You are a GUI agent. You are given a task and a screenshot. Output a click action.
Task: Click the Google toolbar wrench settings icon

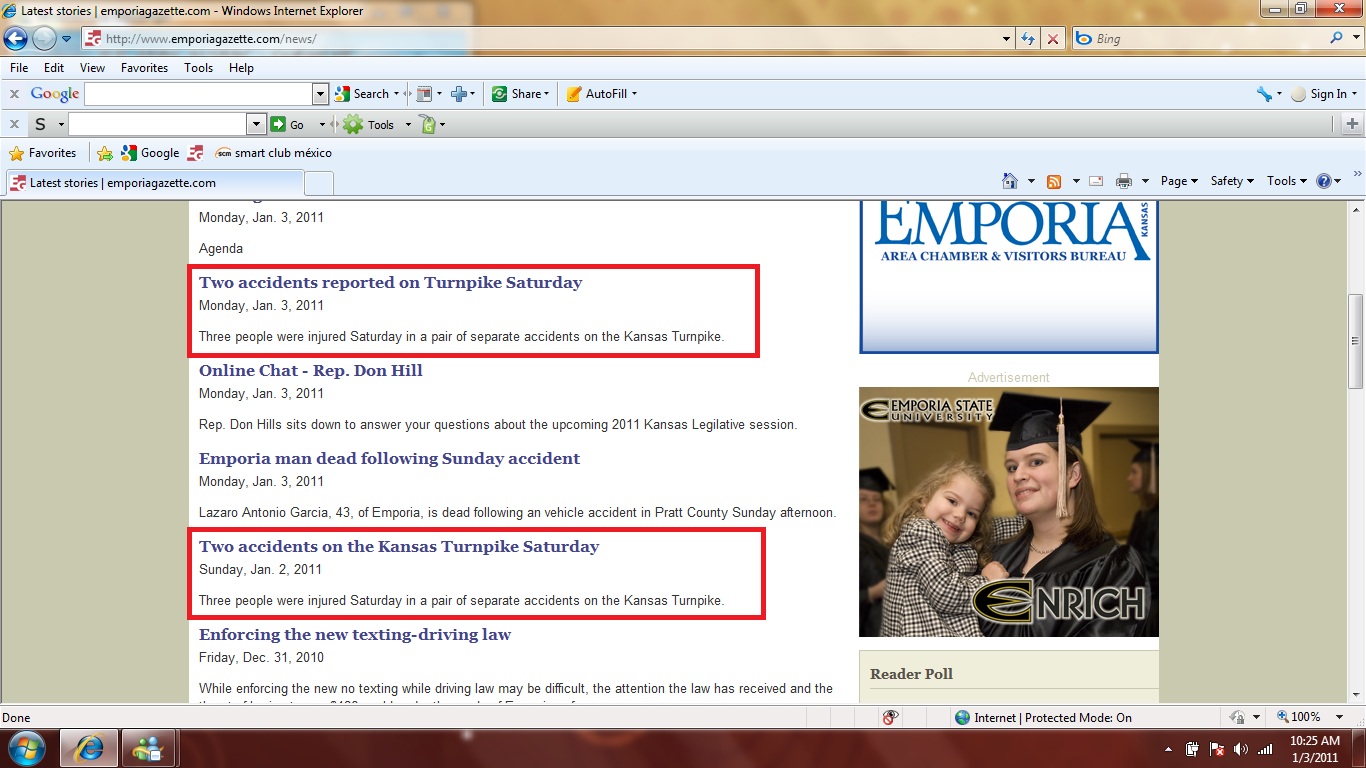(x=1264, y=94)
